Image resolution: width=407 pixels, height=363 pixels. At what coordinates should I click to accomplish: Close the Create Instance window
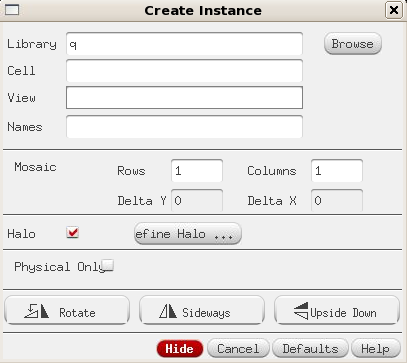[x=394, y=10]
